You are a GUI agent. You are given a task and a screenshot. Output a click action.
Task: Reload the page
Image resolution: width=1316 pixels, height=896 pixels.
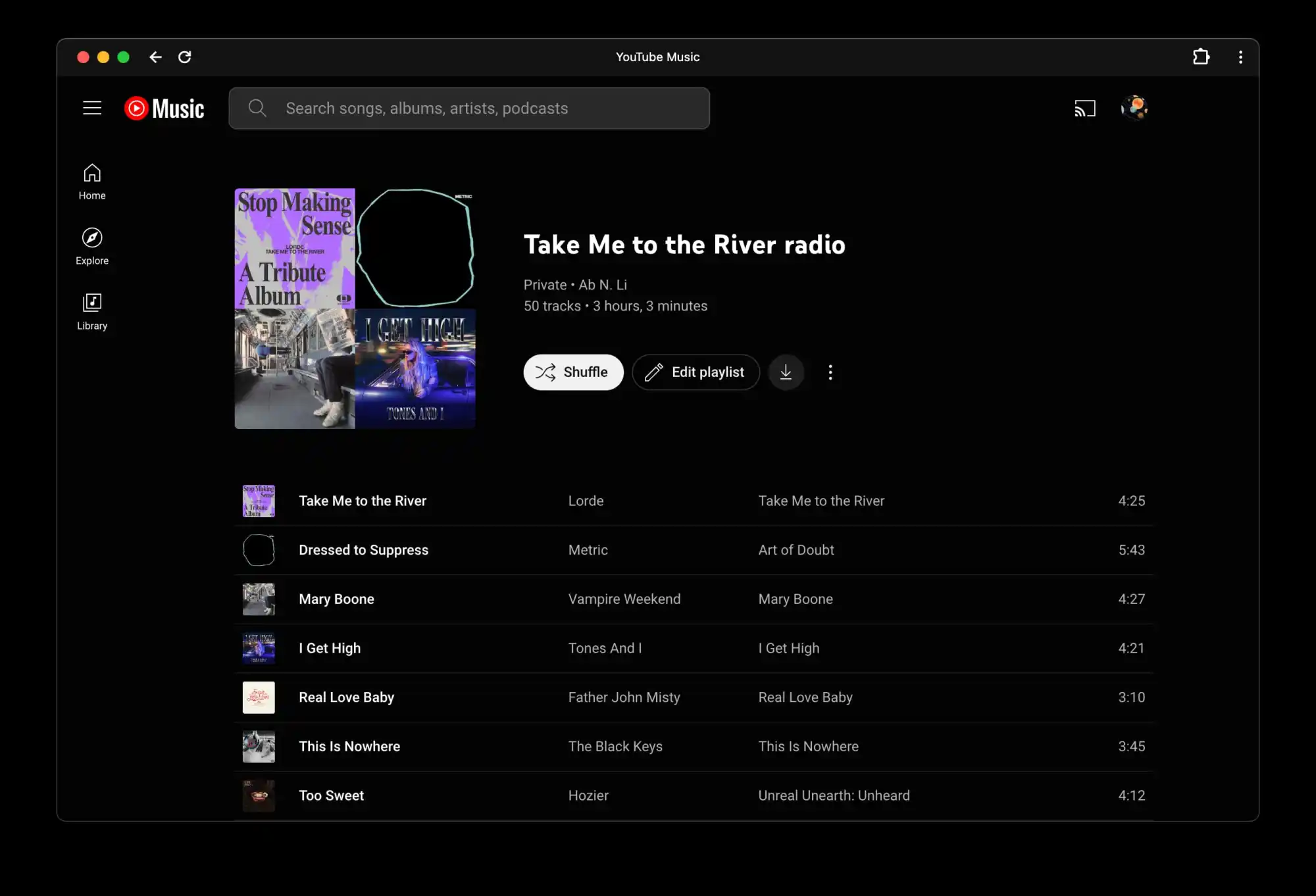point(185,57)
